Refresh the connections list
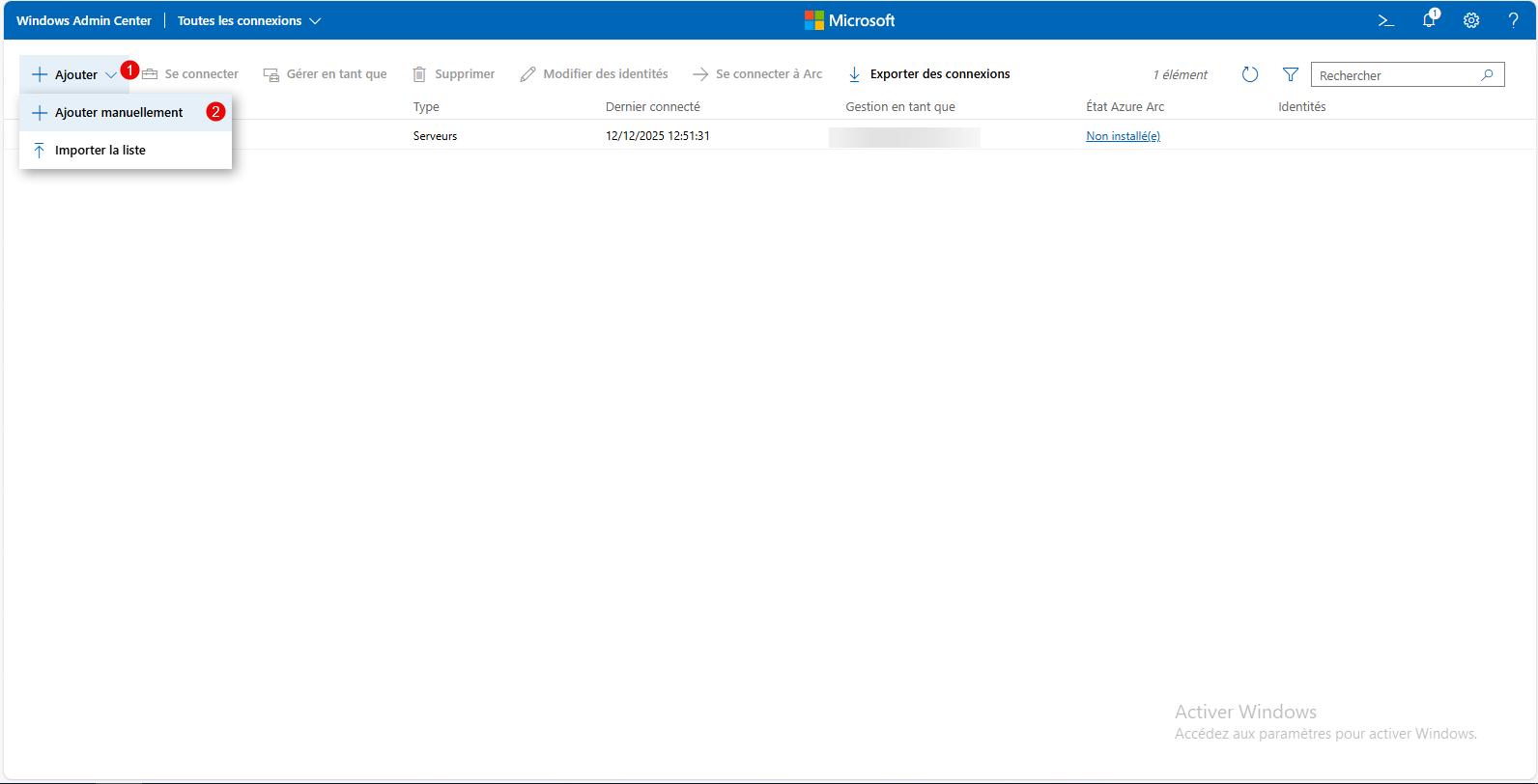The height and width of the screenshot is (784, 1538). click(1249, 74)
